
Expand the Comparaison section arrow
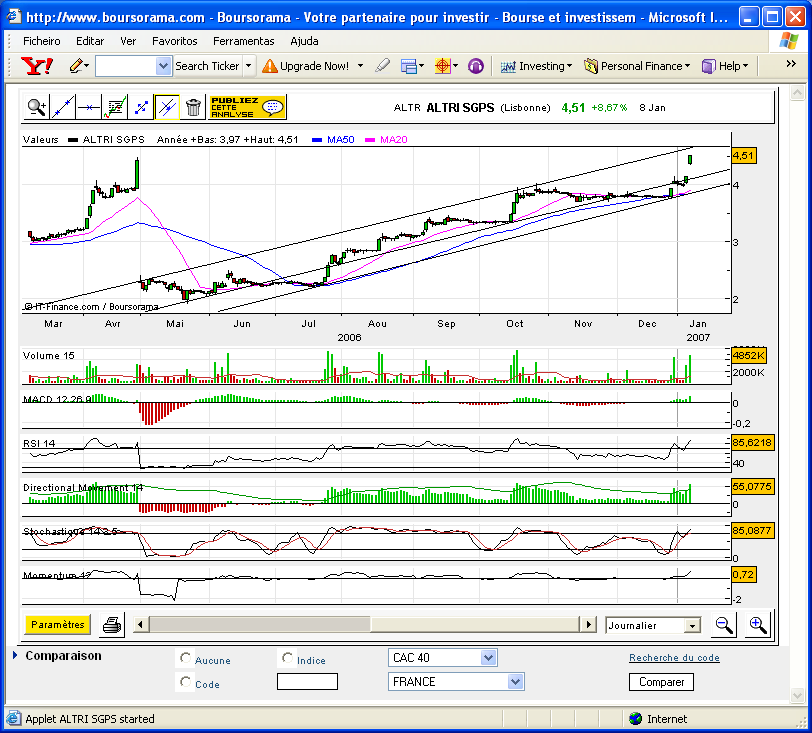point(14,655)
